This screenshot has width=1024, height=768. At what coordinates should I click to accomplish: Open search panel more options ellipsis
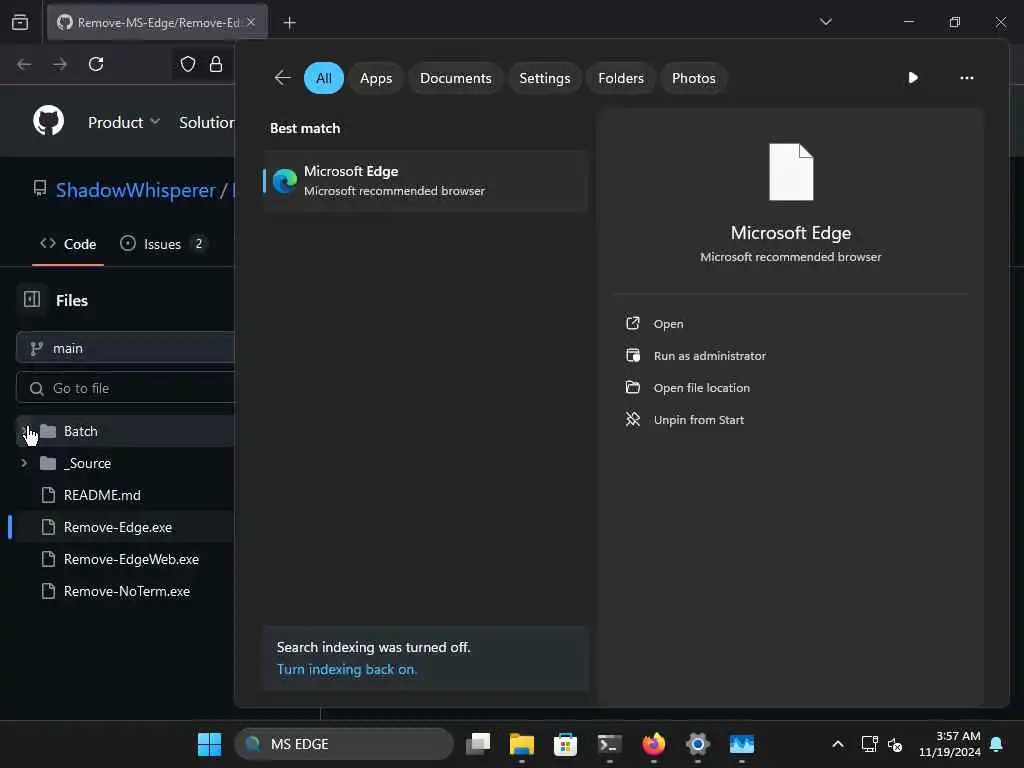click(x=967, y=78)
